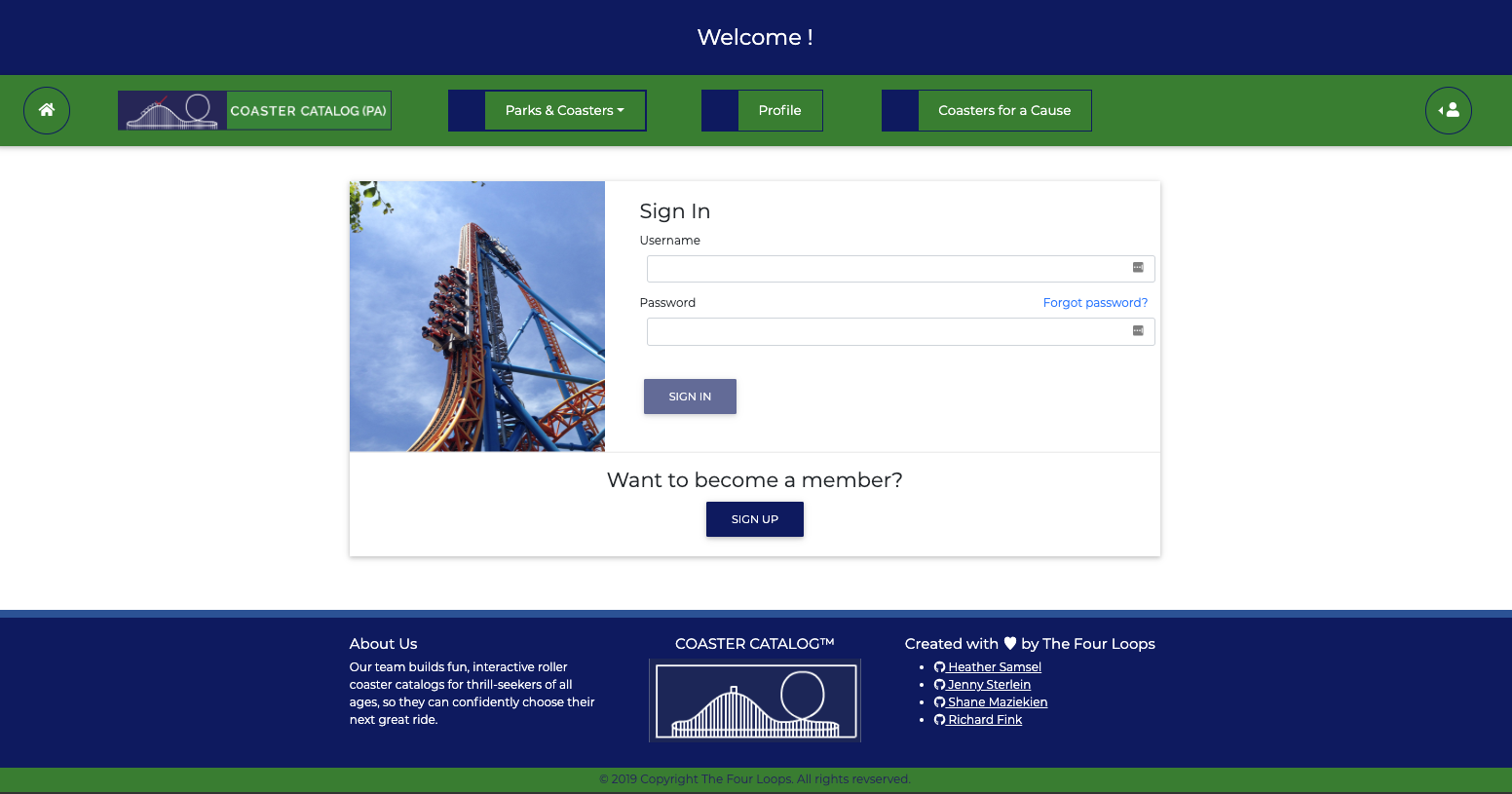Click the GitHub icon beside Shane Maziekien
Screen dimensions: 1512x794
938,701
